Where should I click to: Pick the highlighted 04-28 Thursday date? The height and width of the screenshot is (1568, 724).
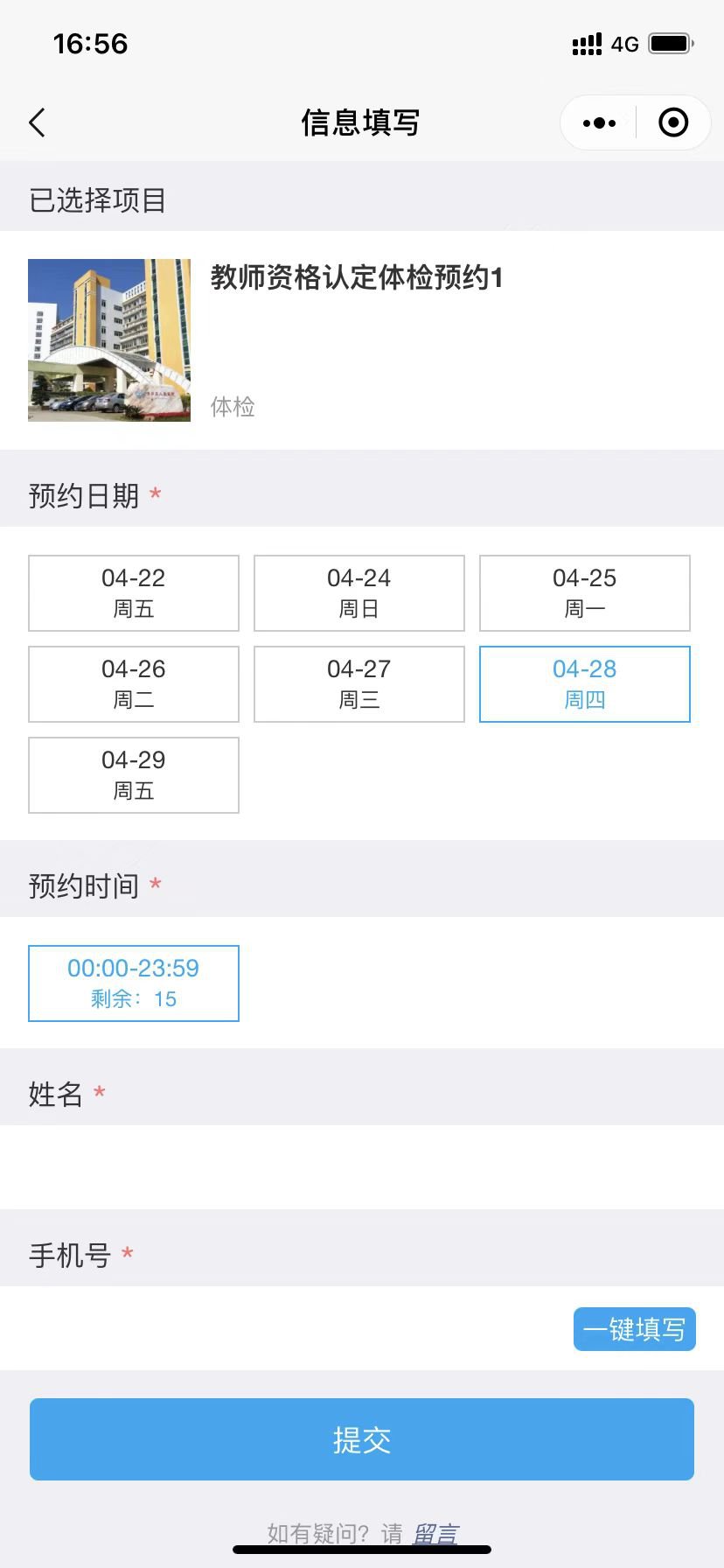coord(585,684)
